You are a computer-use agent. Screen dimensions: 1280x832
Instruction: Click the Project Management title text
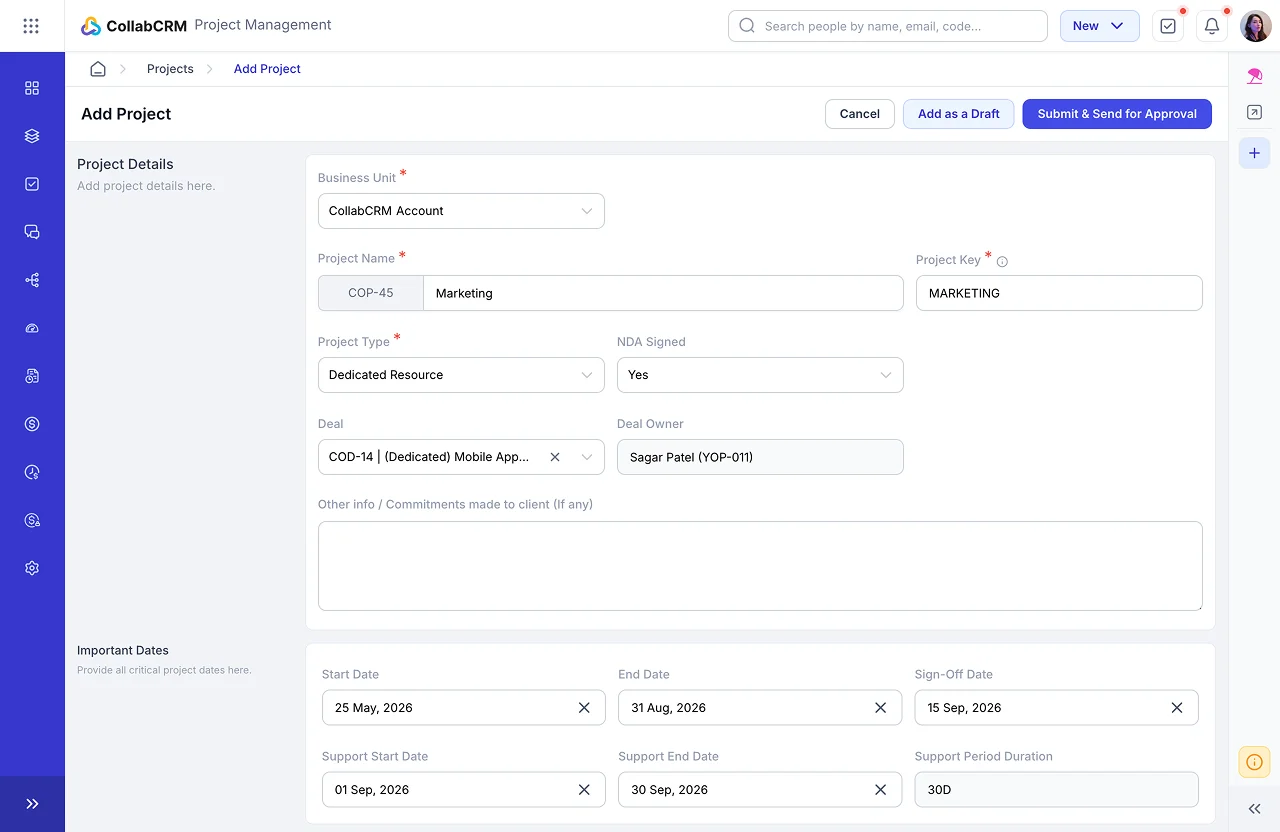pyautogui.click(x=263, y=25)
